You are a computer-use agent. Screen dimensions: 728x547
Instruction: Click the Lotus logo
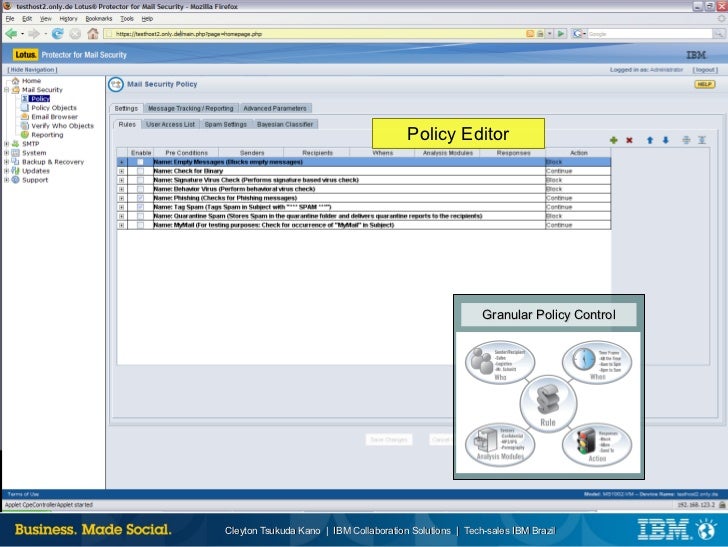click(25, 55)
